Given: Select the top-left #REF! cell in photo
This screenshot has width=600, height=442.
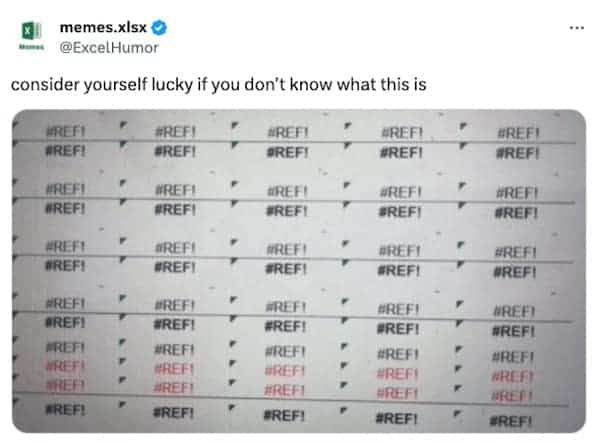Looking at the screenshot, I should click(65, 131).
